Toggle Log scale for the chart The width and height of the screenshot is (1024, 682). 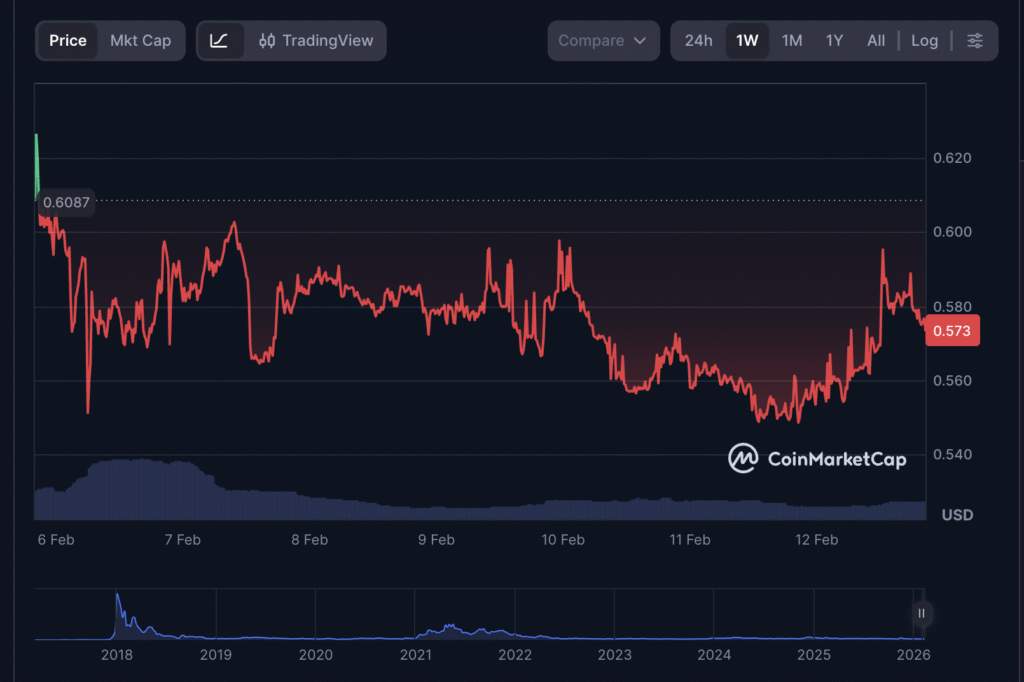click(x=924, y=40)
